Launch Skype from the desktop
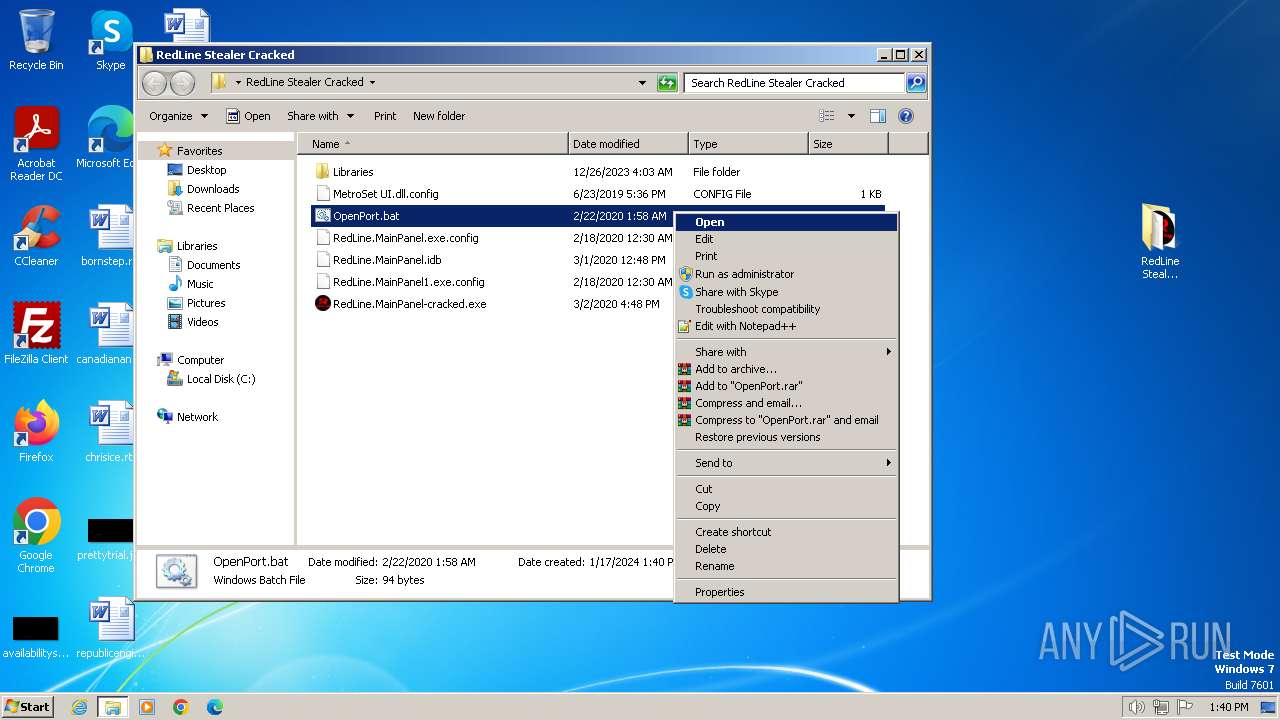 (x=110, y=40)
